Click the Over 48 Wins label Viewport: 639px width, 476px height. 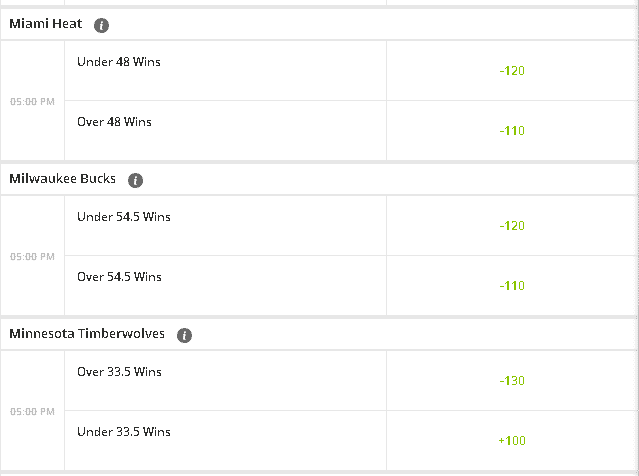(114, 121)
